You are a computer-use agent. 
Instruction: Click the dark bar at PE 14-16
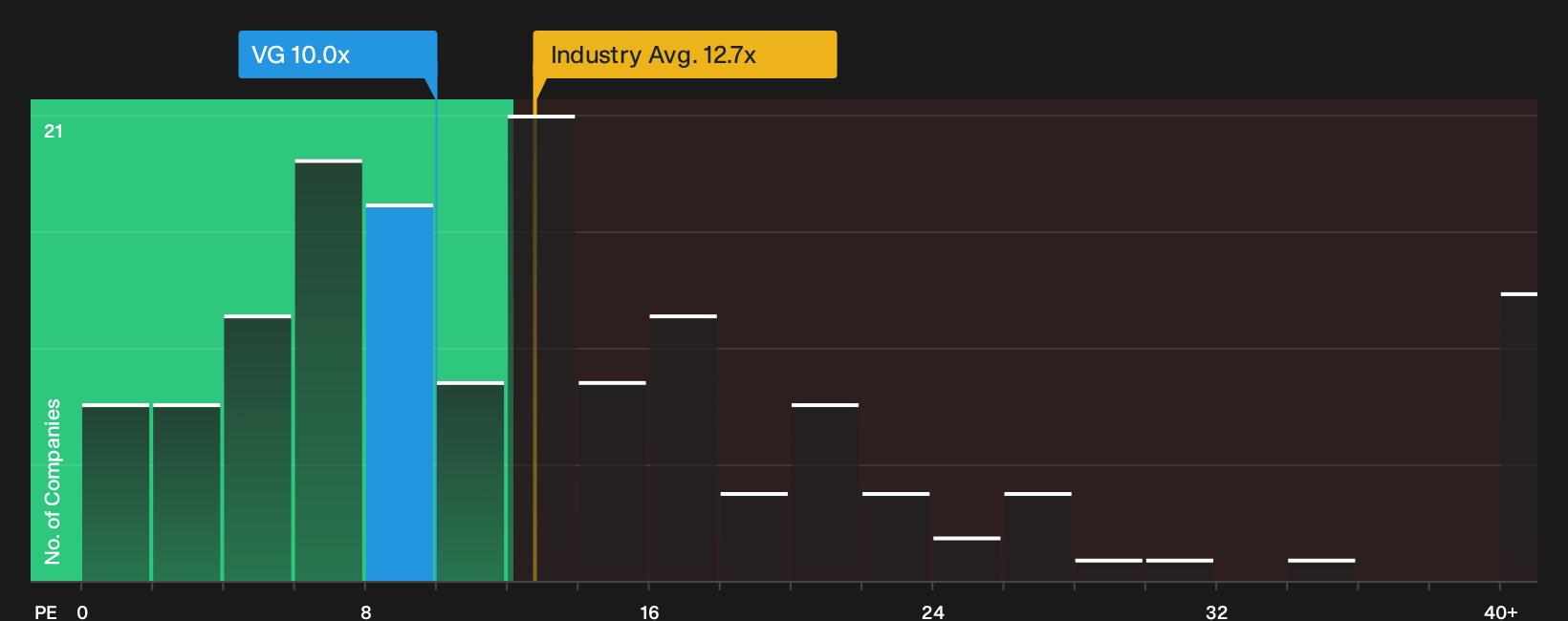point(613,482)
